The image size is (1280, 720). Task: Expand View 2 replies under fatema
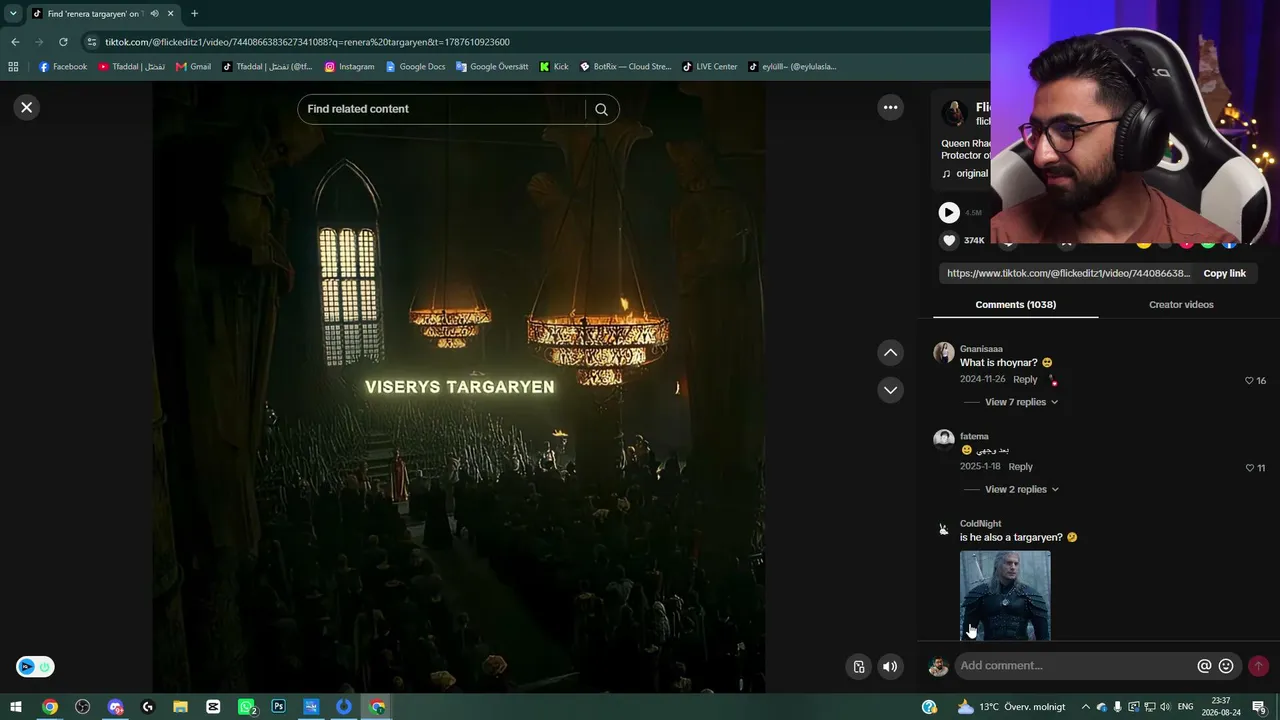tap(1021, 489)
